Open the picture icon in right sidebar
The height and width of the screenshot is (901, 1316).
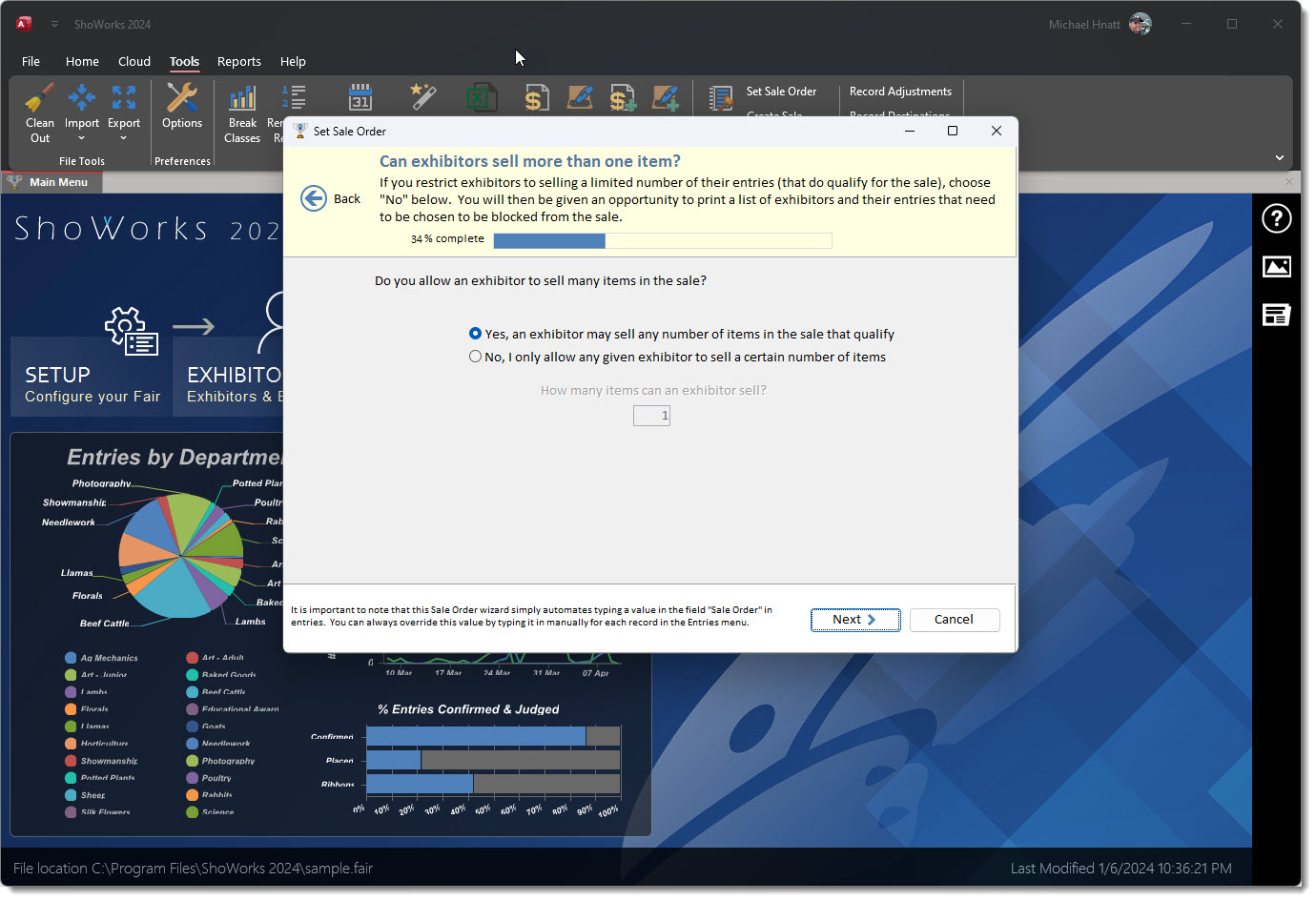pyautogui.click(x=1276, y=267)
